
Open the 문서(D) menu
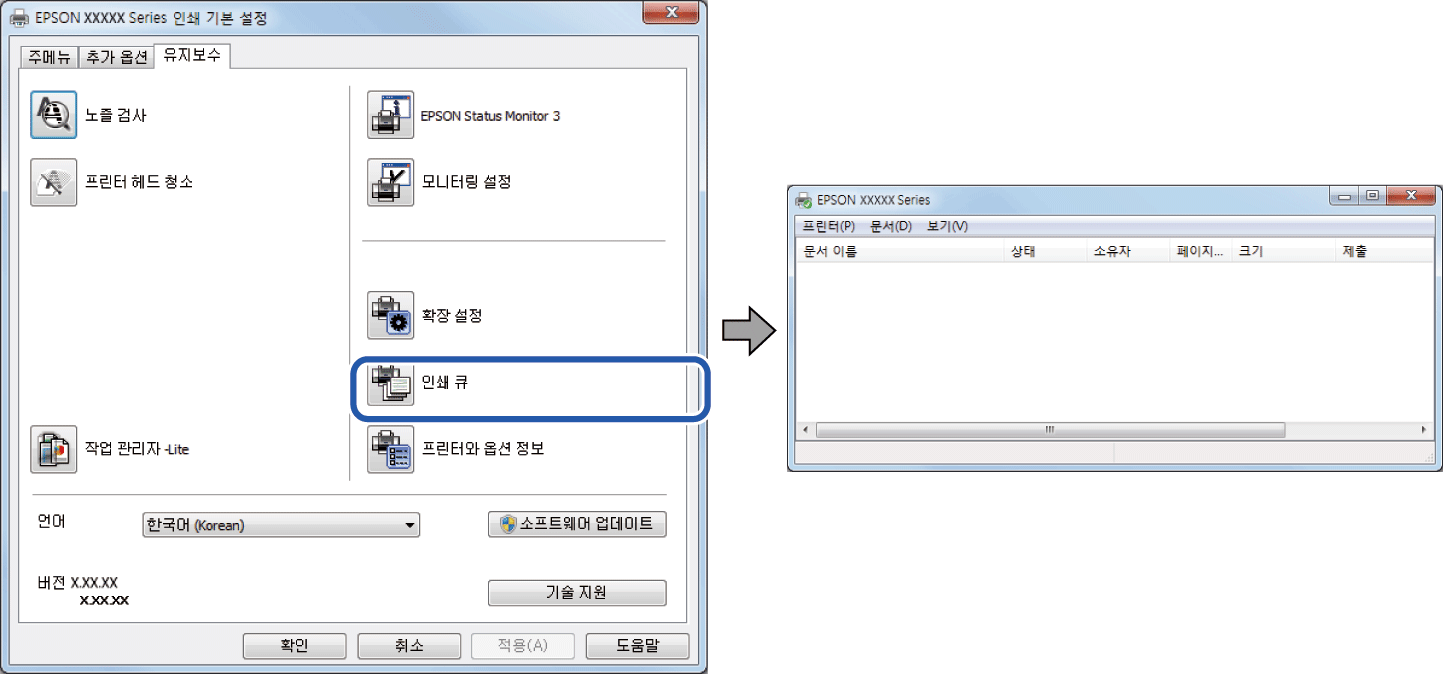click(x=891, y=227)
